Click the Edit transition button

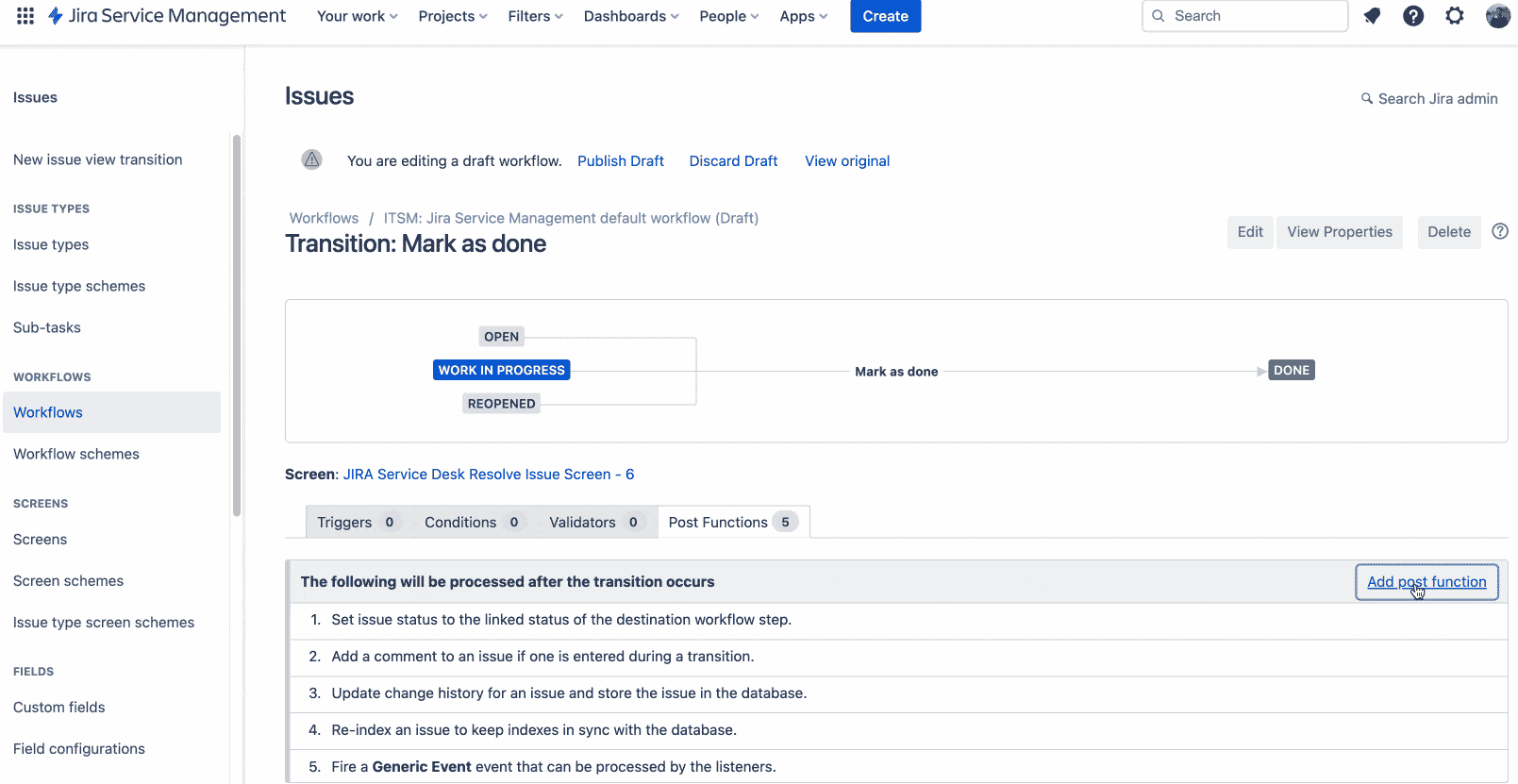1250,232
